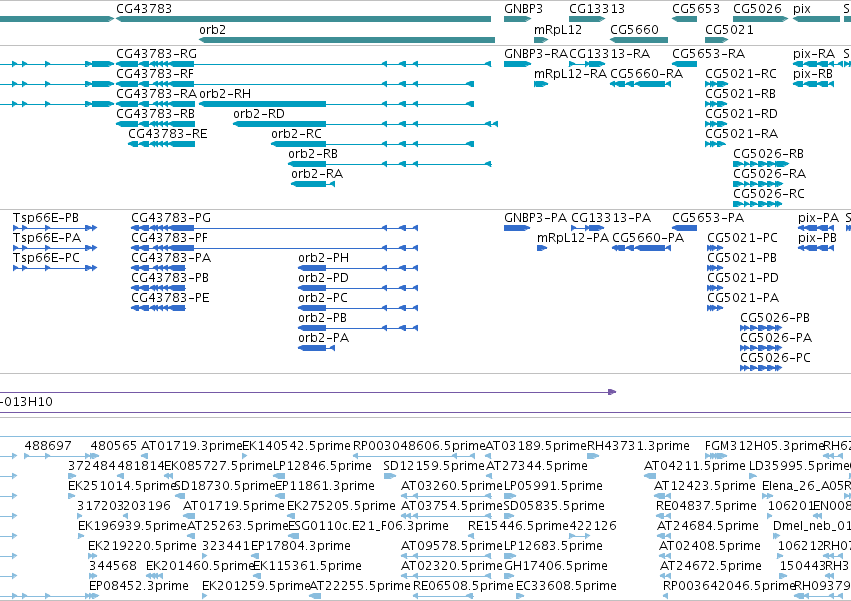The width and height of the screenshot is (851, 601).
Task: Click the CG13313 gene label
Action: (x=597, y=9)
